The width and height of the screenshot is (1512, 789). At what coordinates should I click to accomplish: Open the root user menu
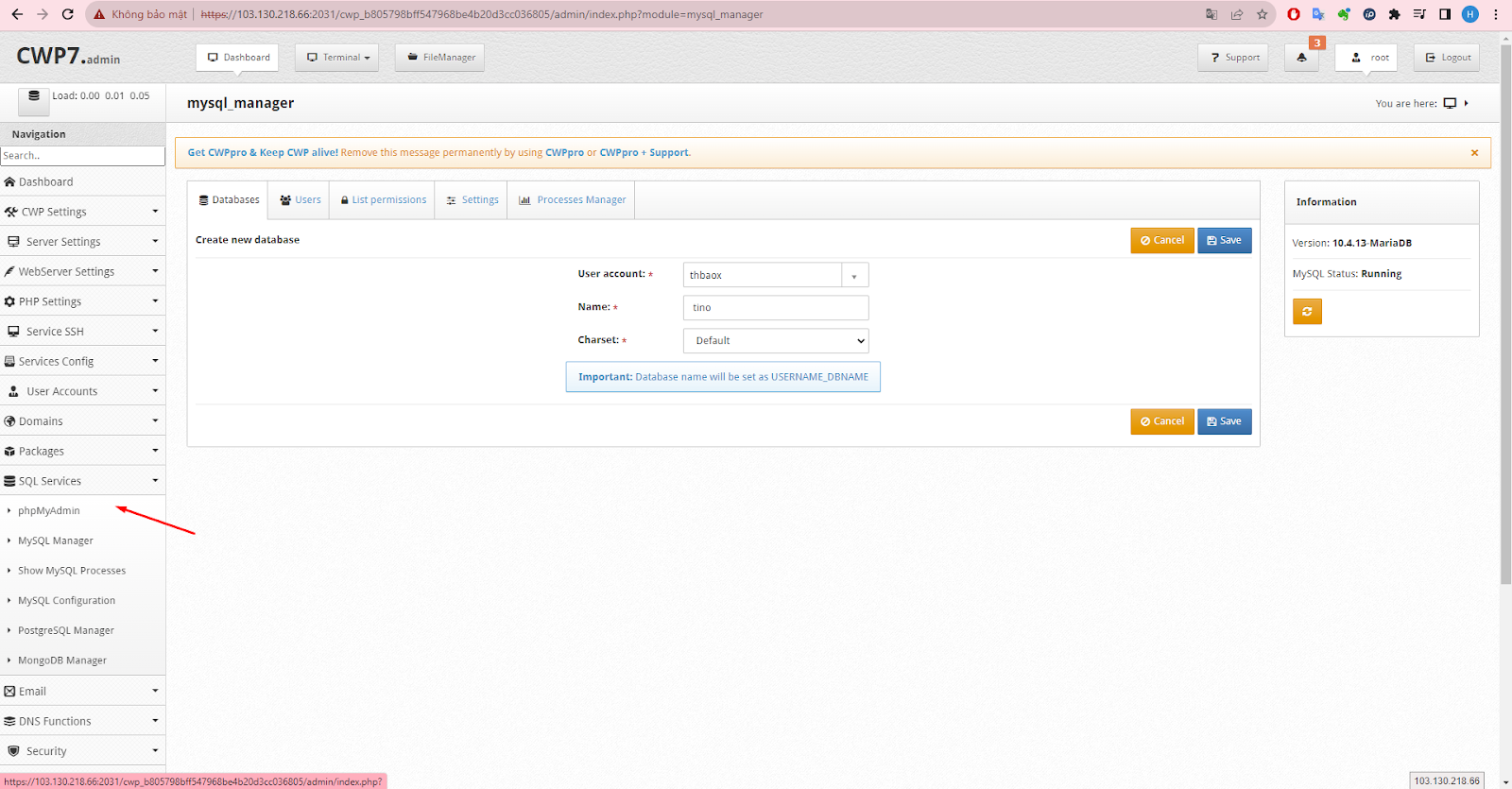(1366, 58)
